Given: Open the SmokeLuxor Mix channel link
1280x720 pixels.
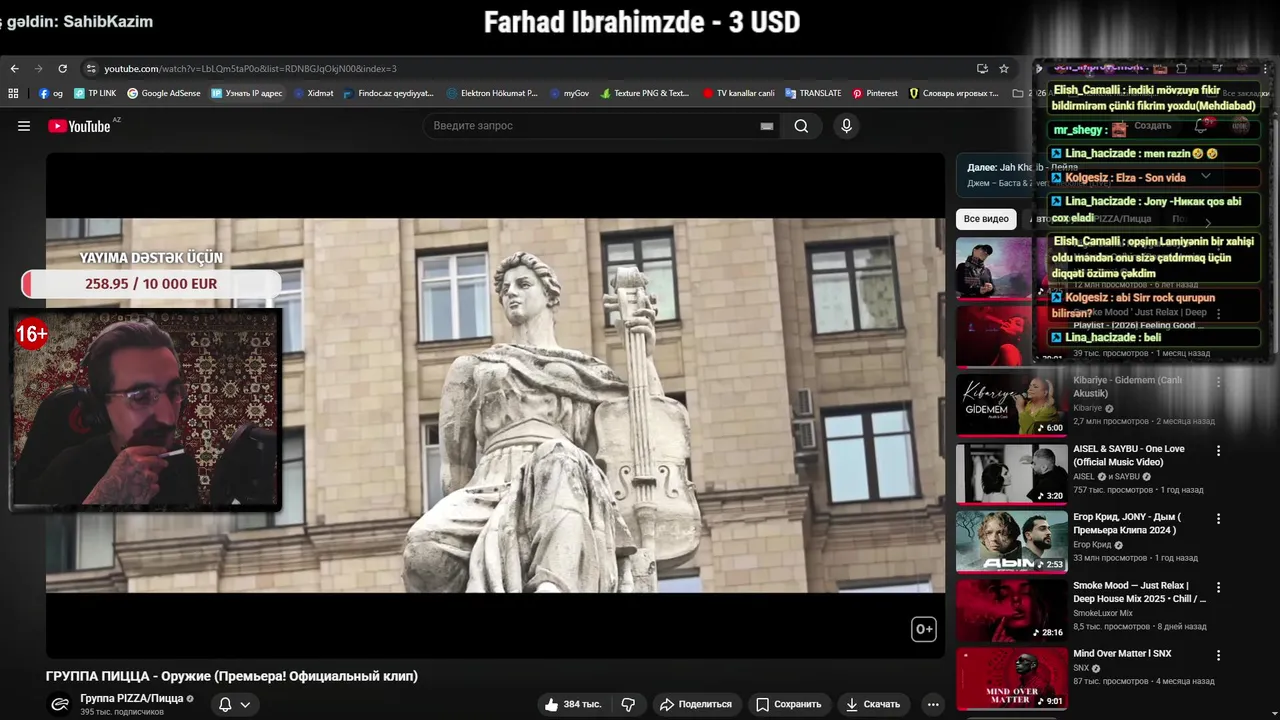Looking at the screenshot, I should click(x=1103, y=613).
